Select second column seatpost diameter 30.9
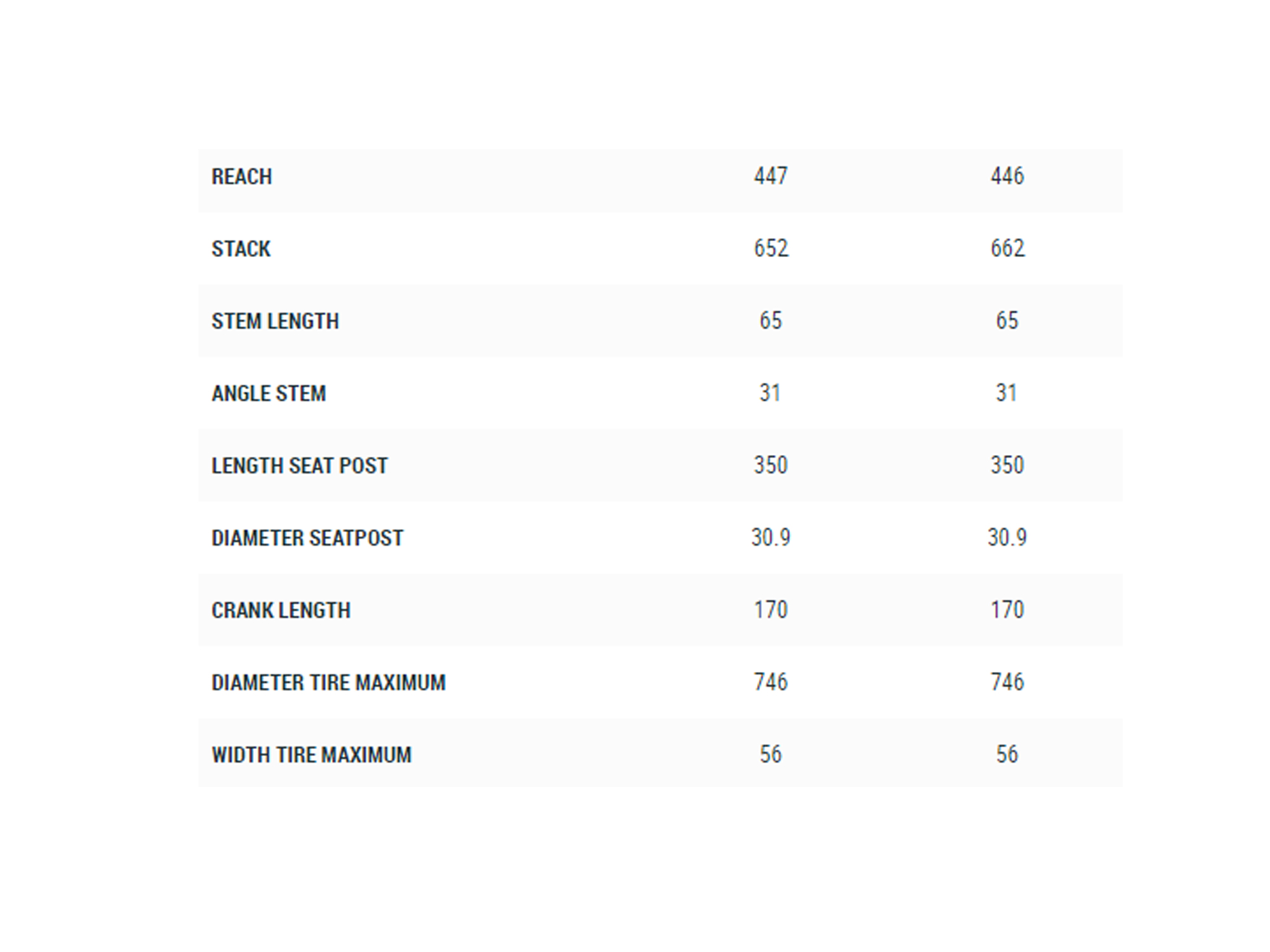The width and height of the screenshot is (1270, 952). click(x=1007, y=538)
